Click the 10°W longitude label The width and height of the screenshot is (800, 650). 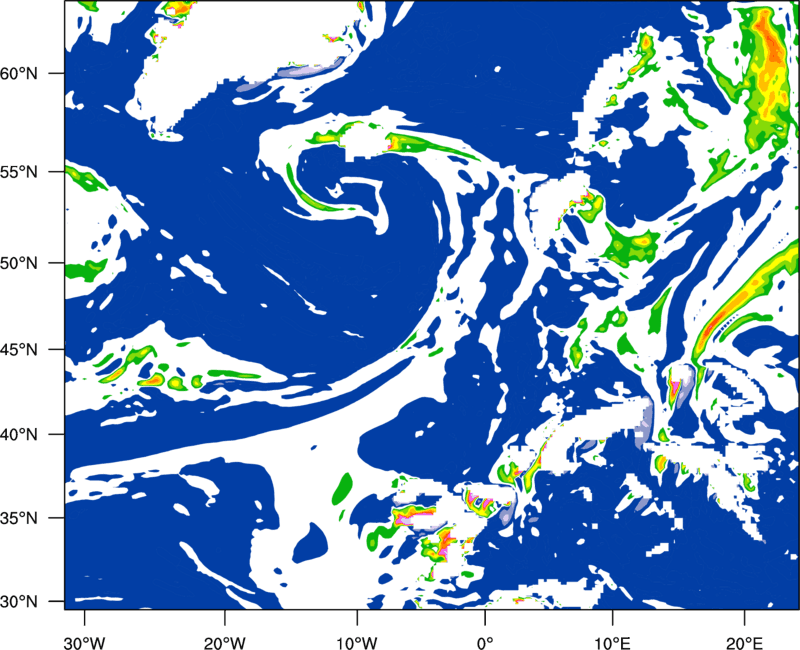pos(356,643)
